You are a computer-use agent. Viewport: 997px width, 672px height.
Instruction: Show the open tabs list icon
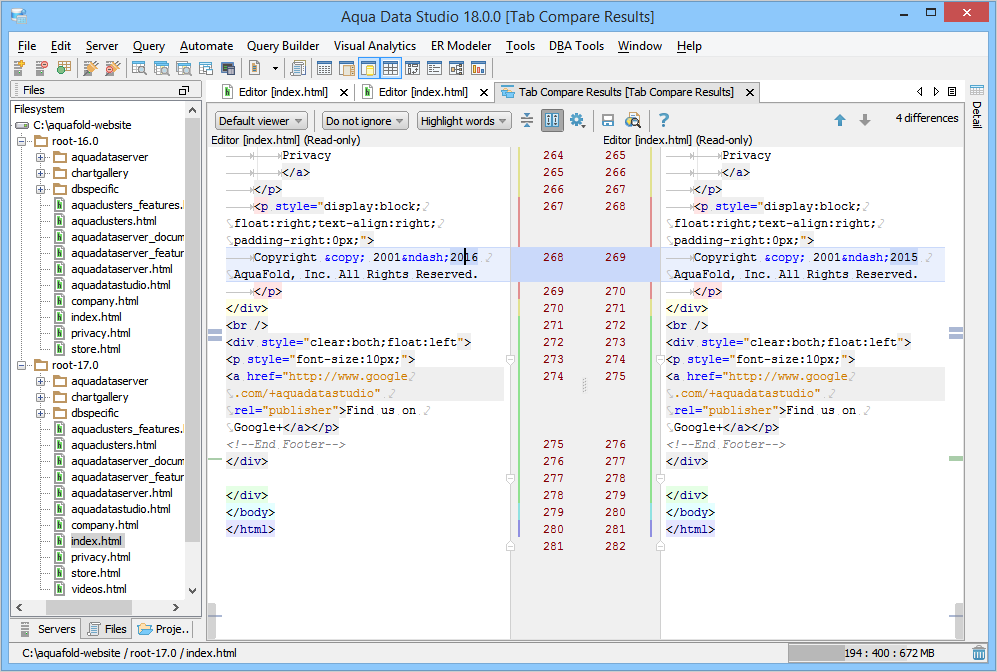coord(952,92)
